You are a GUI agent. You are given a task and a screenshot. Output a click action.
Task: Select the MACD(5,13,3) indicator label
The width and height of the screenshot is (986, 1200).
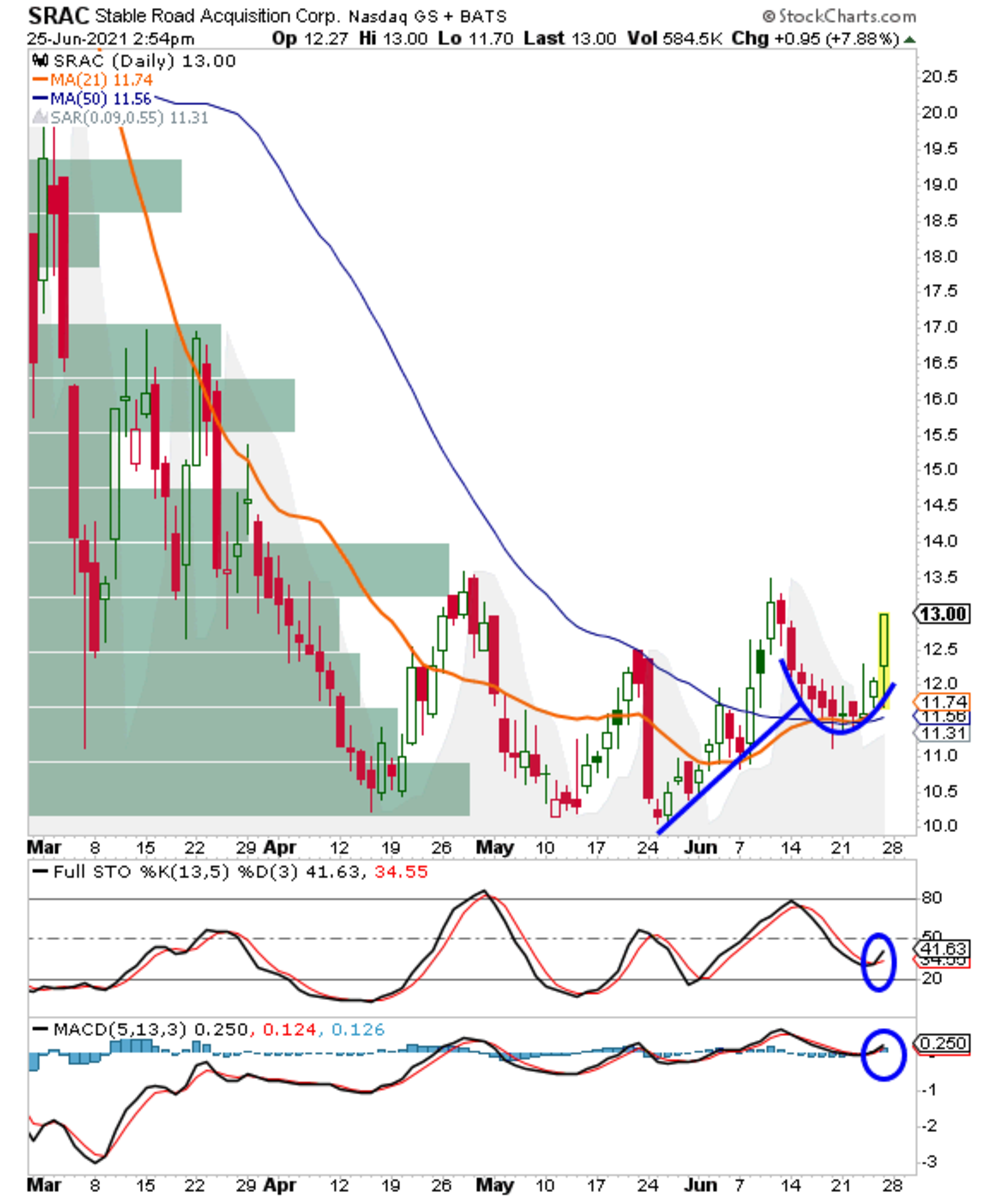point(120,1029)
